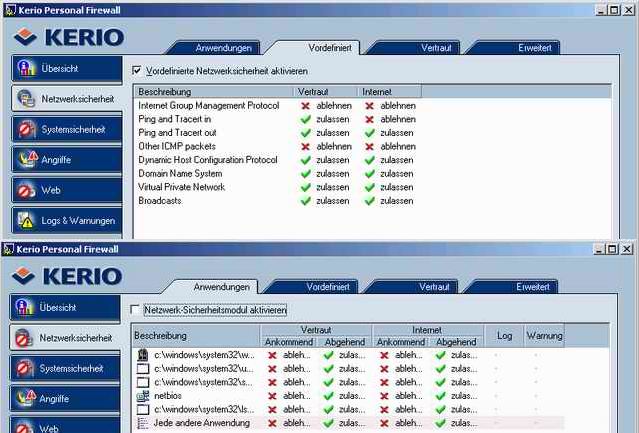Viewport: 639px width, 433px height.
Task: Click Vertraut Ankommend column header
Action: pyautogui.click(x=289, y=342)
